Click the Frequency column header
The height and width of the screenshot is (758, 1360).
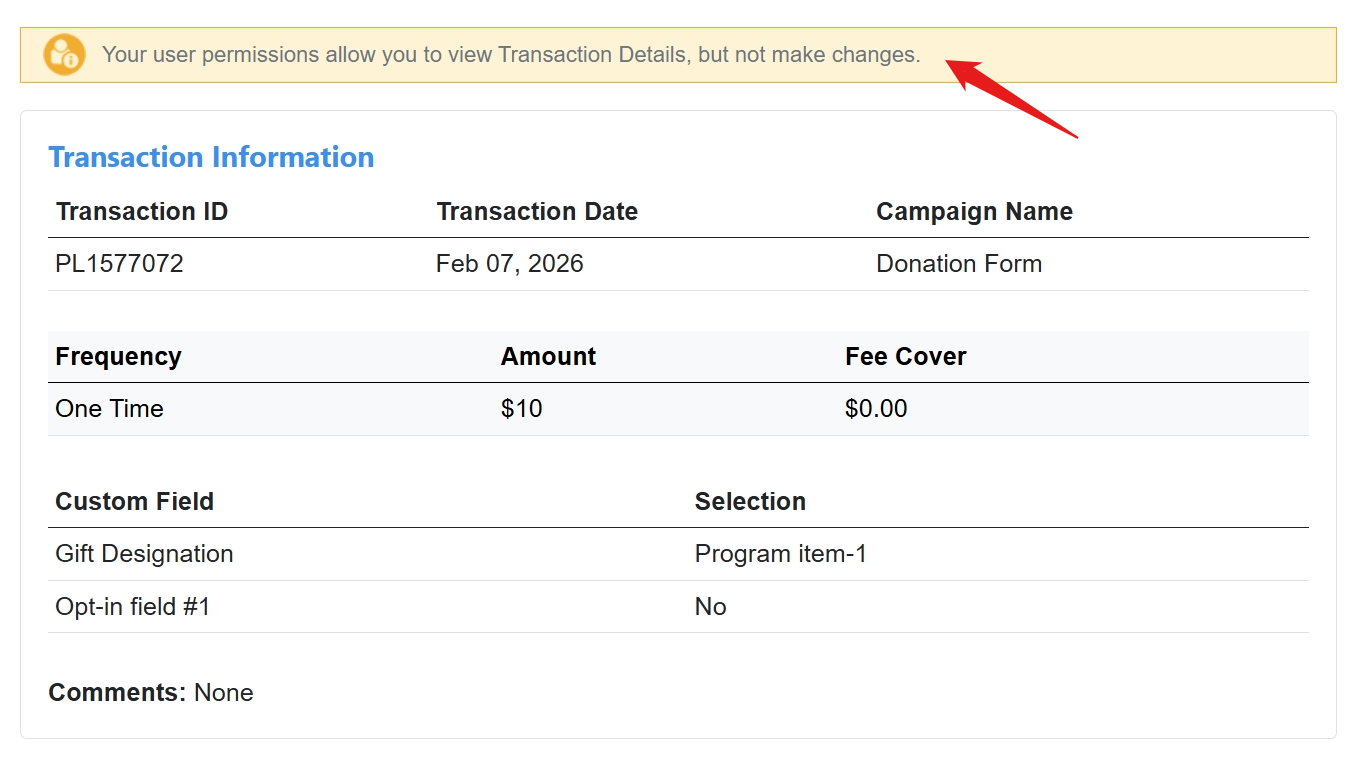pos(119,357)
